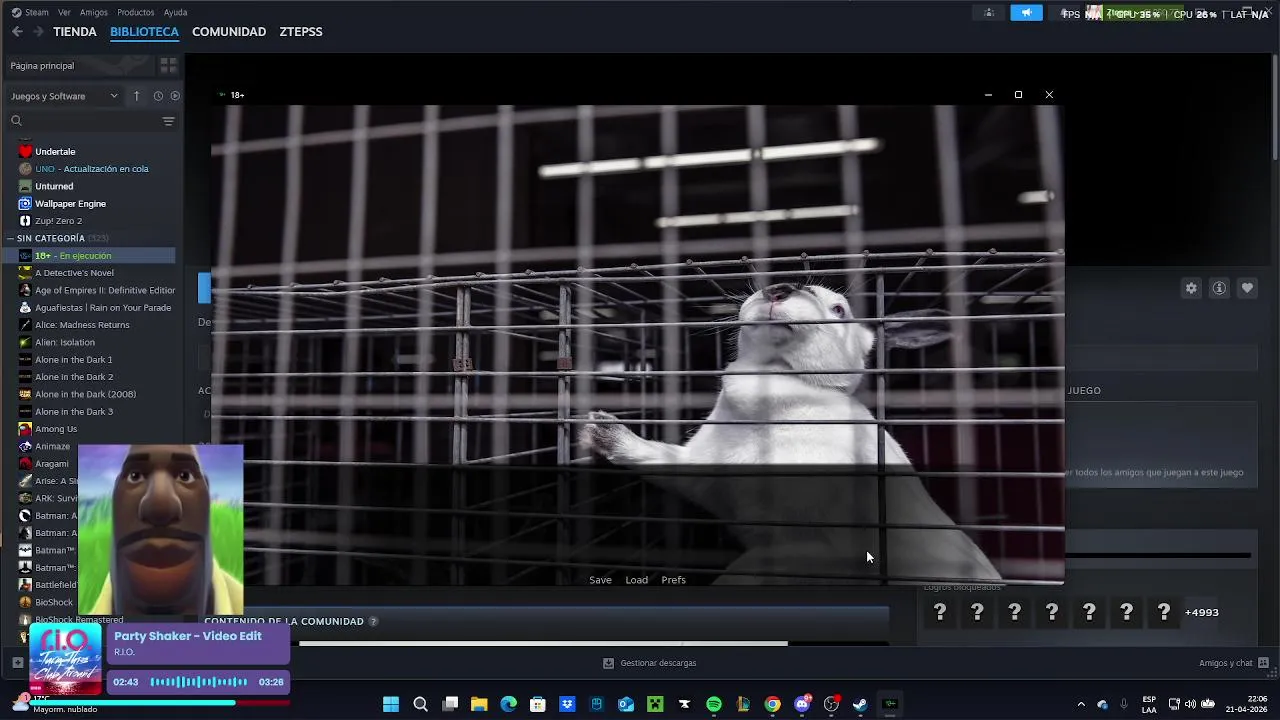
Task: Expand the Juegos y Software dropdown
Action: point(64,96)
